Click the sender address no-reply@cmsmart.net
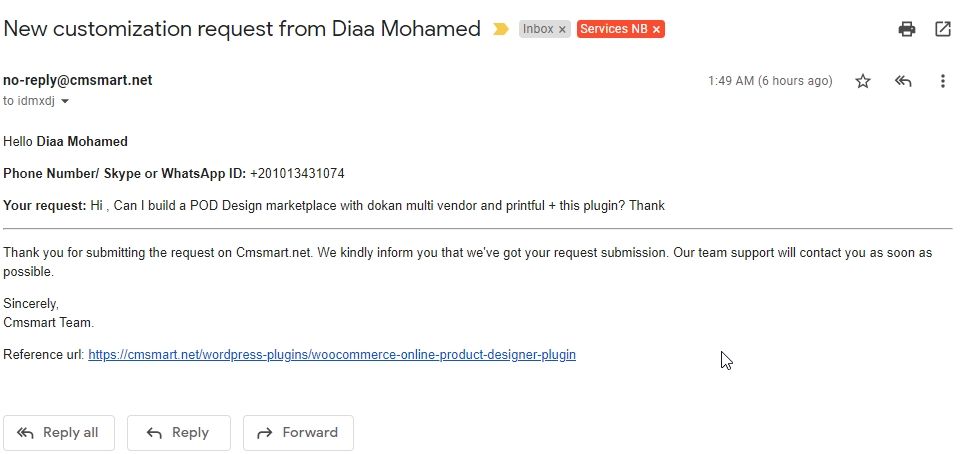The height and width of the screenshot is (454, 976). click(78, 80)
